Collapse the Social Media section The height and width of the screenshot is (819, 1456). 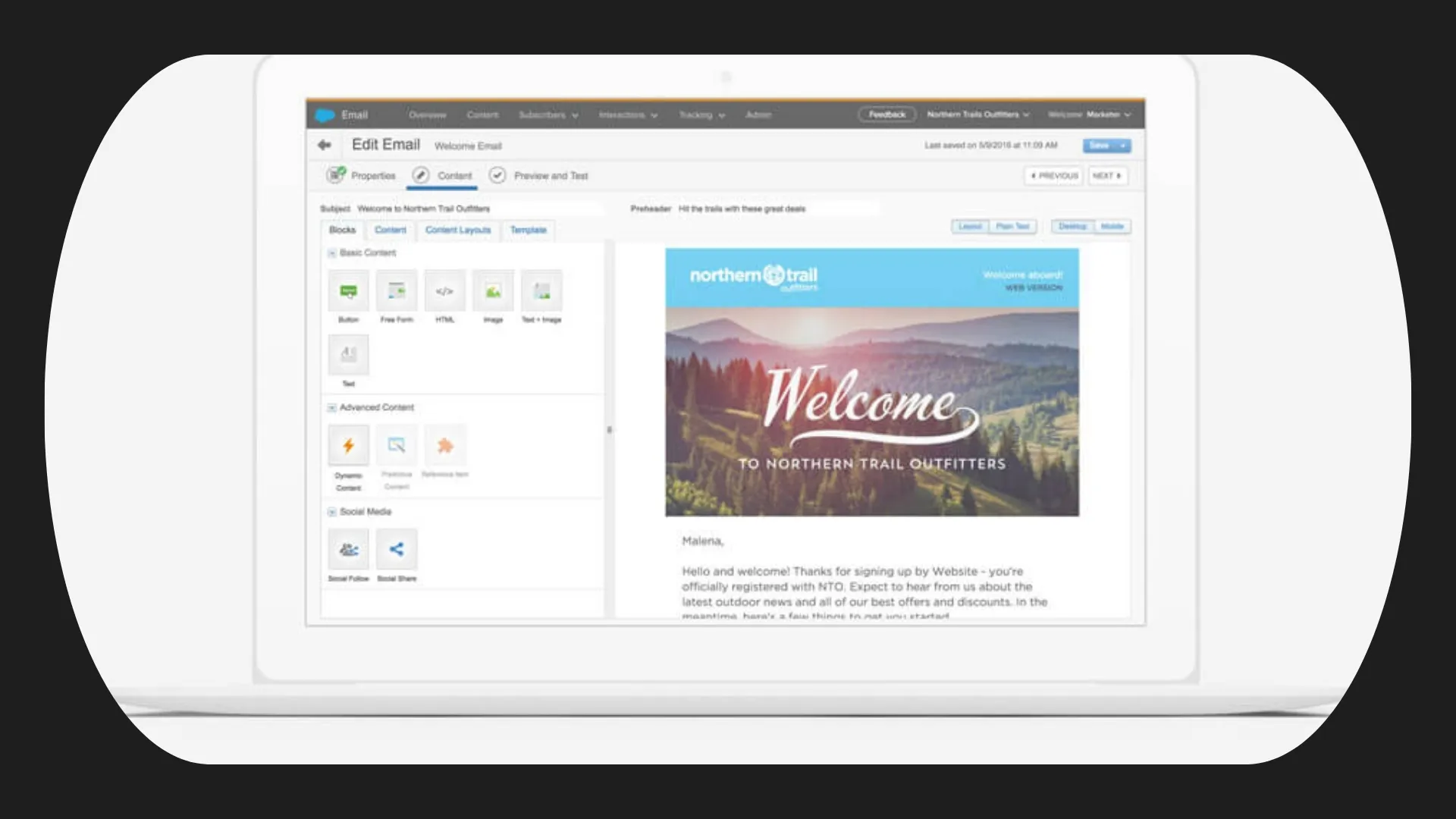[331, 512]
